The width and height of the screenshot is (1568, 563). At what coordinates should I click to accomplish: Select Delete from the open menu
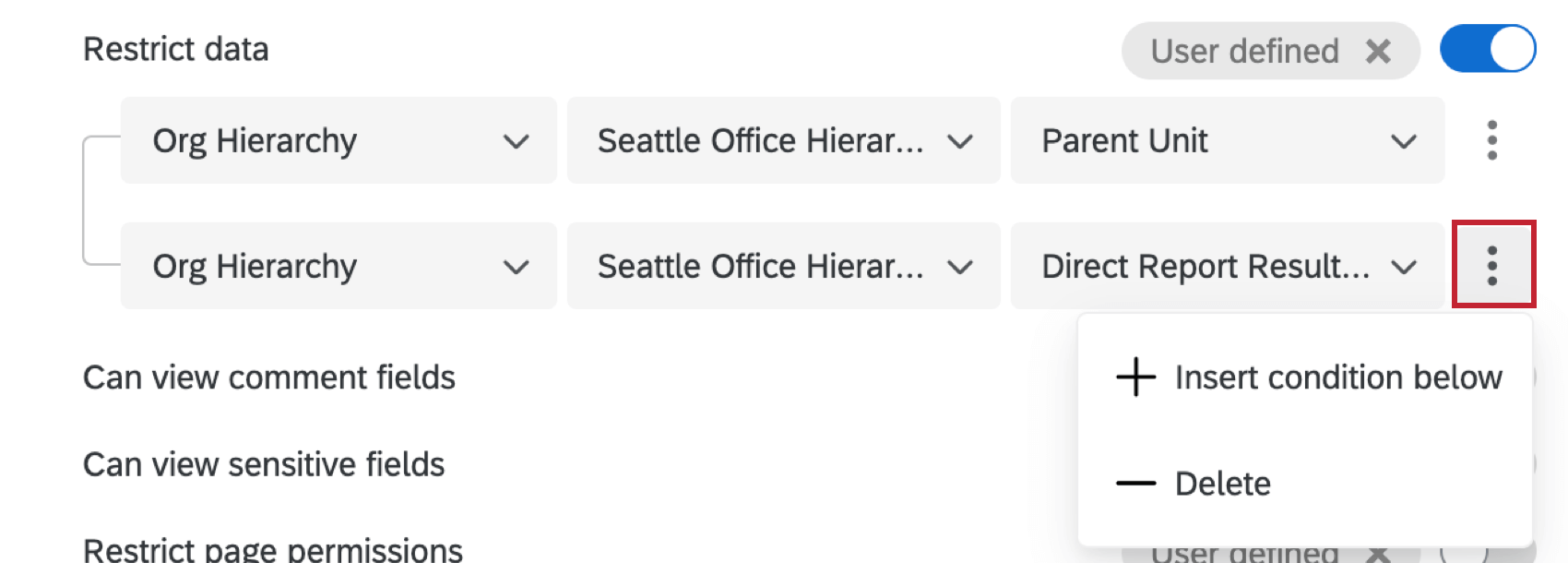tap(1223, 483)
